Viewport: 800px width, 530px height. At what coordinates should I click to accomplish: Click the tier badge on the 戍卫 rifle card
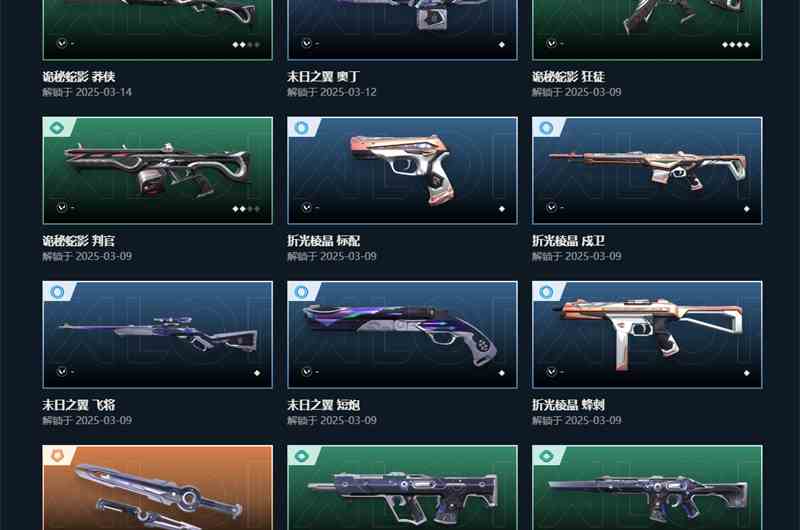(546, 128)
